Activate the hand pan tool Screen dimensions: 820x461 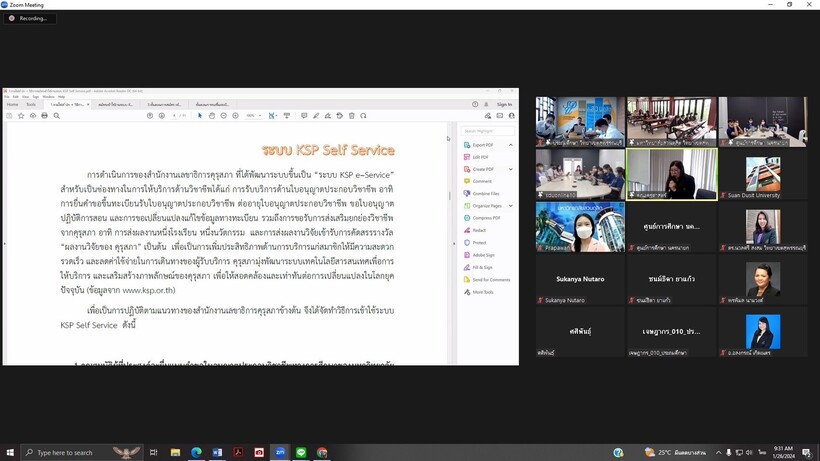click(212, 116)
